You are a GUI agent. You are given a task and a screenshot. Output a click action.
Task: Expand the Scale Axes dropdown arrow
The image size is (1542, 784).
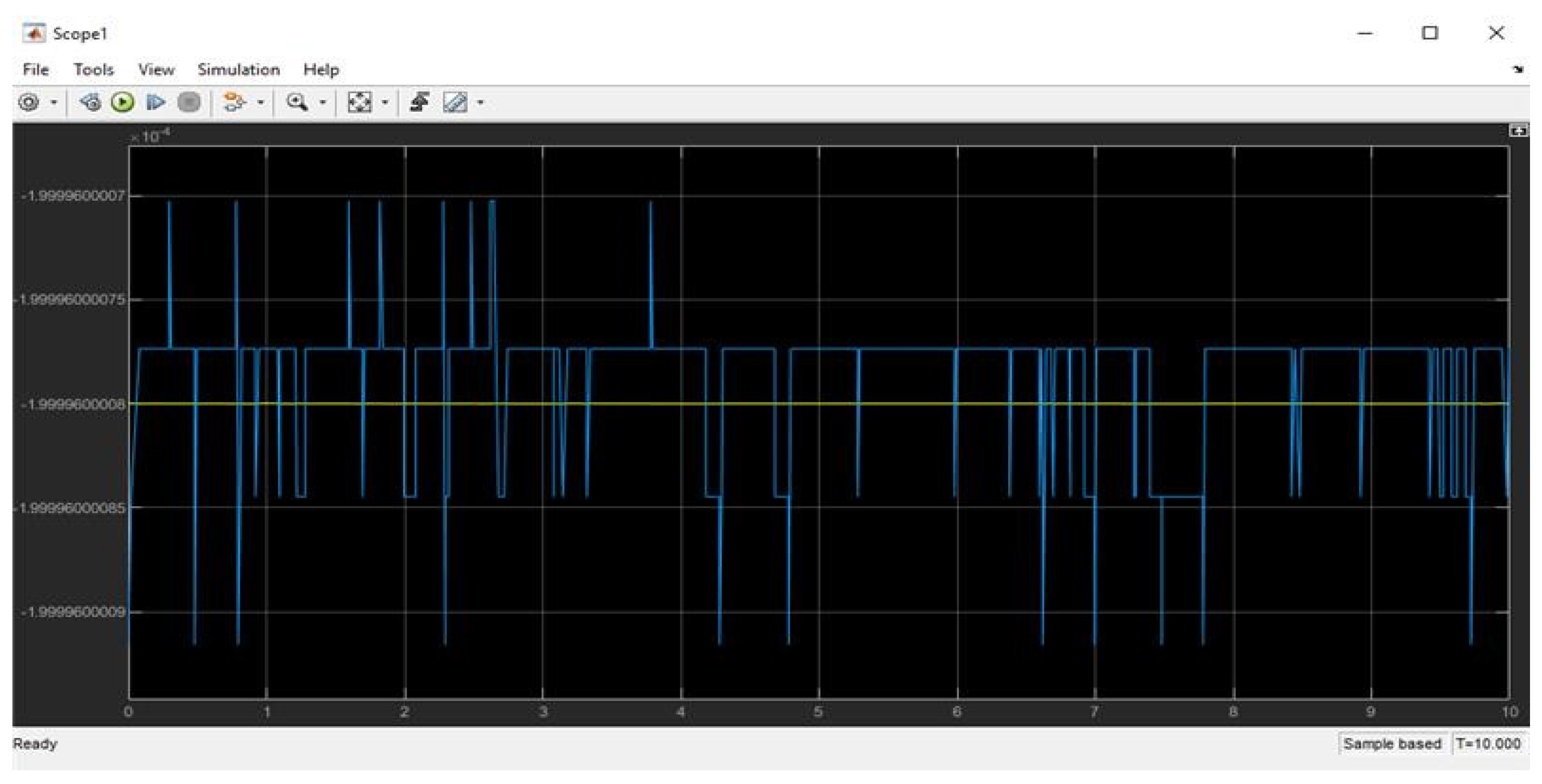click(385, 103)
